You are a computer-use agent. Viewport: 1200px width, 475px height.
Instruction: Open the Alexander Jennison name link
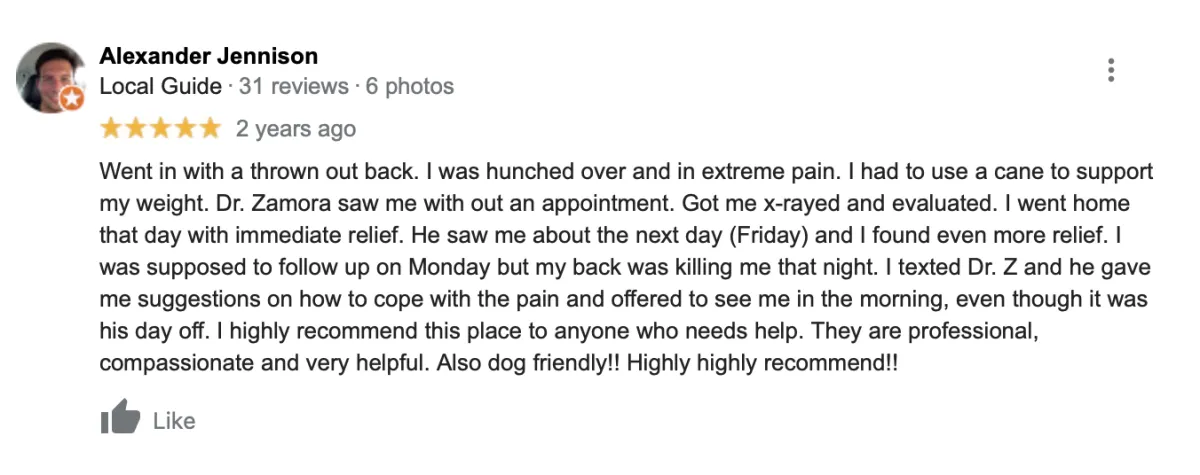point(209,56)
